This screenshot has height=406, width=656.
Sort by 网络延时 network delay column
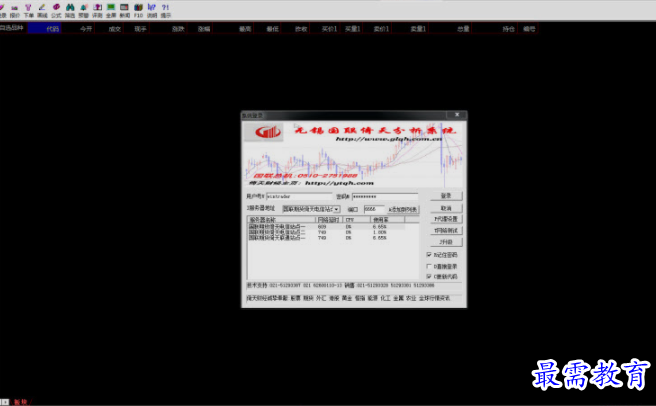coord(329,219)
